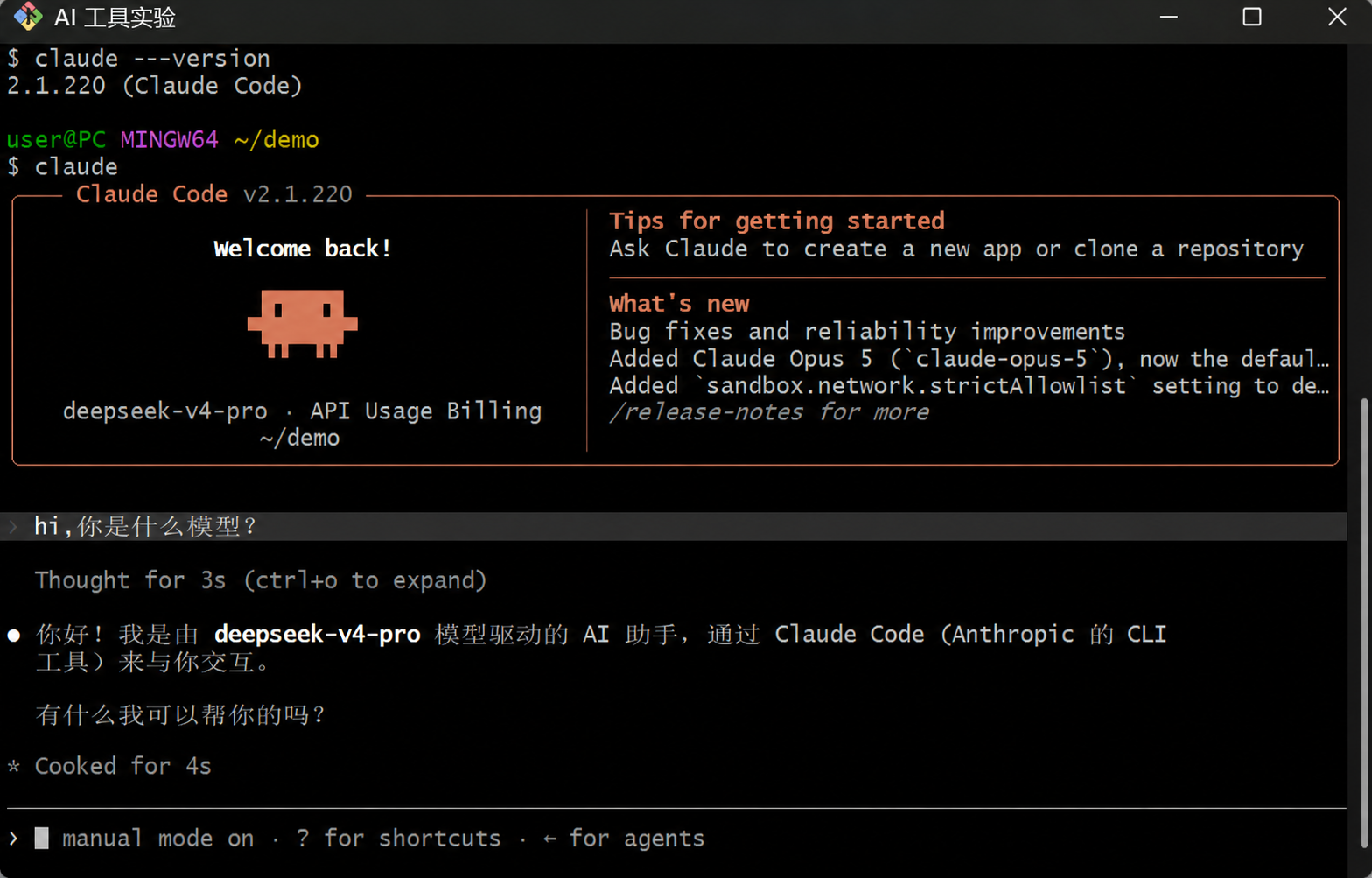Viewport: 1372px width, 878px height.
Task: Click the "Tips for getting started" heading
Action: (777, 221)
